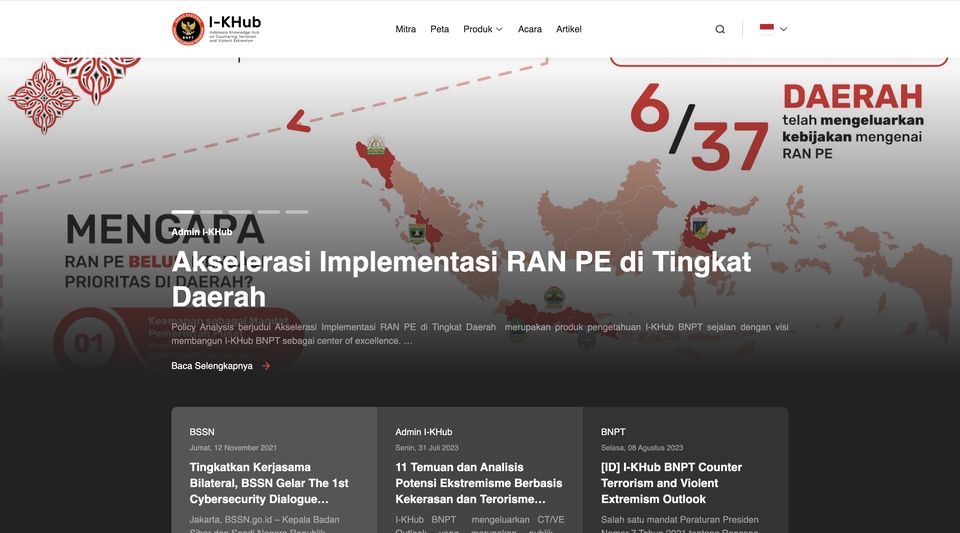The height and width of the screenshot is (533, 960).
Task: Click the BNPT source label on card
Action: click(613, 432)
